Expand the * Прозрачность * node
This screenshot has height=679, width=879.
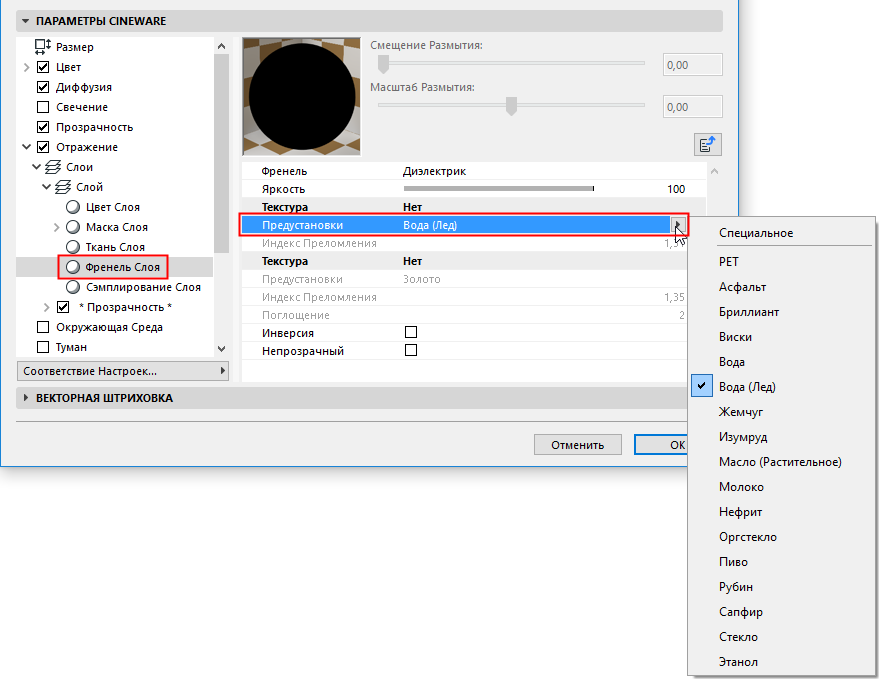coord(47,307)
